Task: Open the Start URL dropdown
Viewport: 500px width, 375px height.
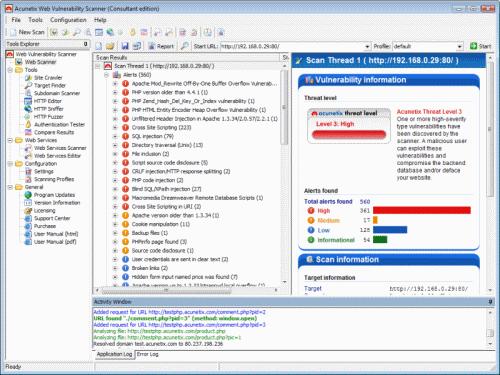Action: [367, 46]
